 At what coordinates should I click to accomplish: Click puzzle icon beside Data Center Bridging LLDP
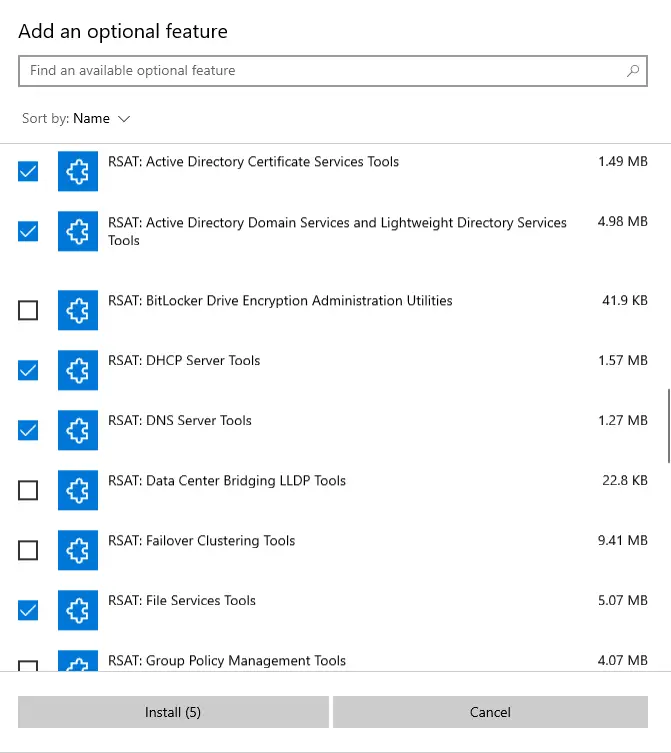click(78, 490)
